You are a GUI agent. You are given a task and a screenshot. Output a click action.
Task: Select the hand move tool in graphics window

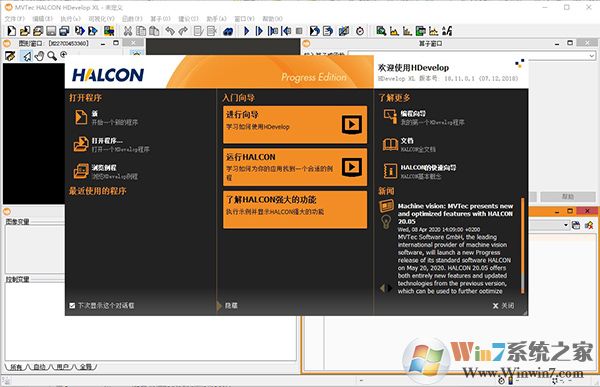(39, 56)
